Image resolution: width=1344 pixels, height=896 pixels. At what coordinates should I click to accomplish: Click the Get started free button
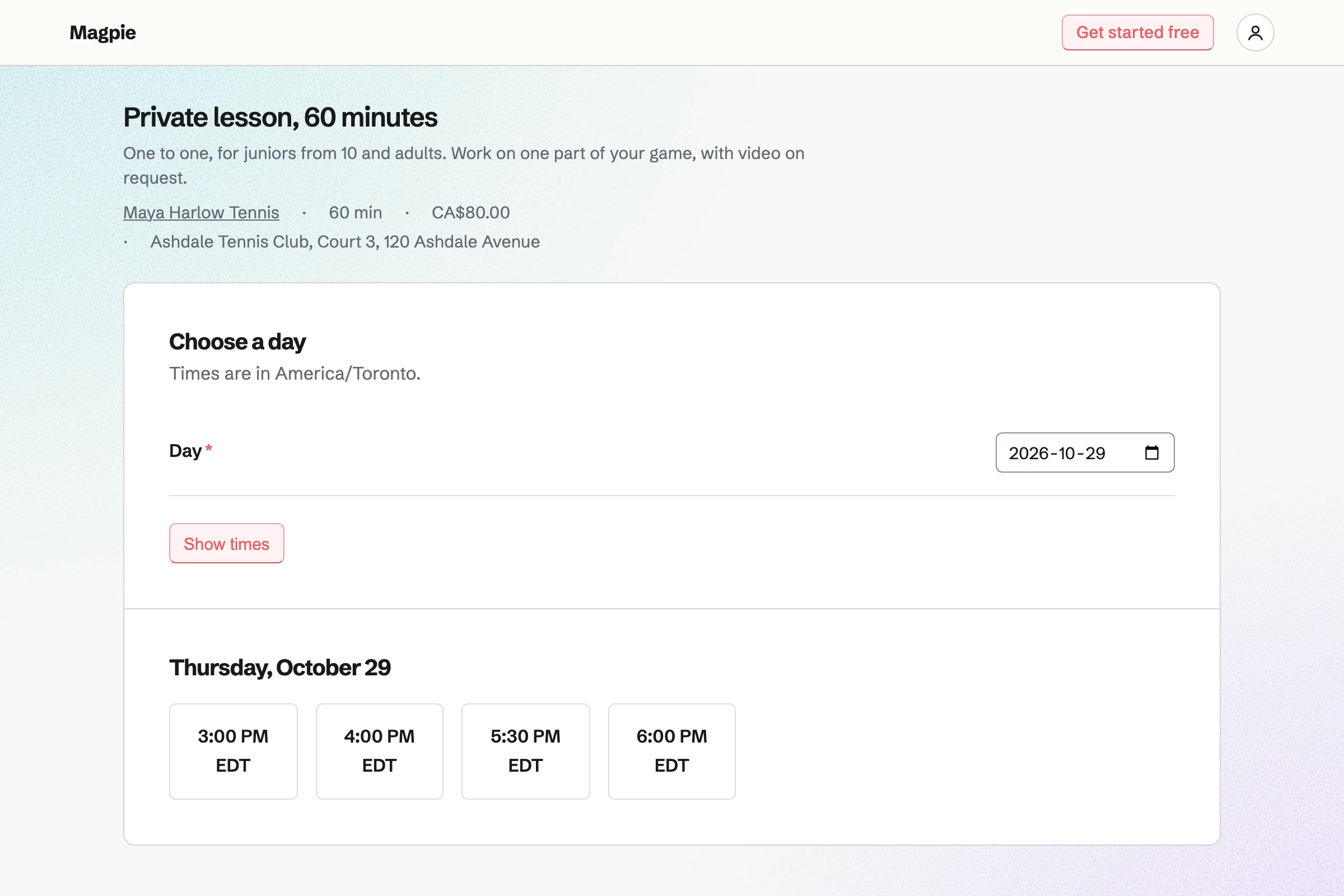(x=1137, y=32)
